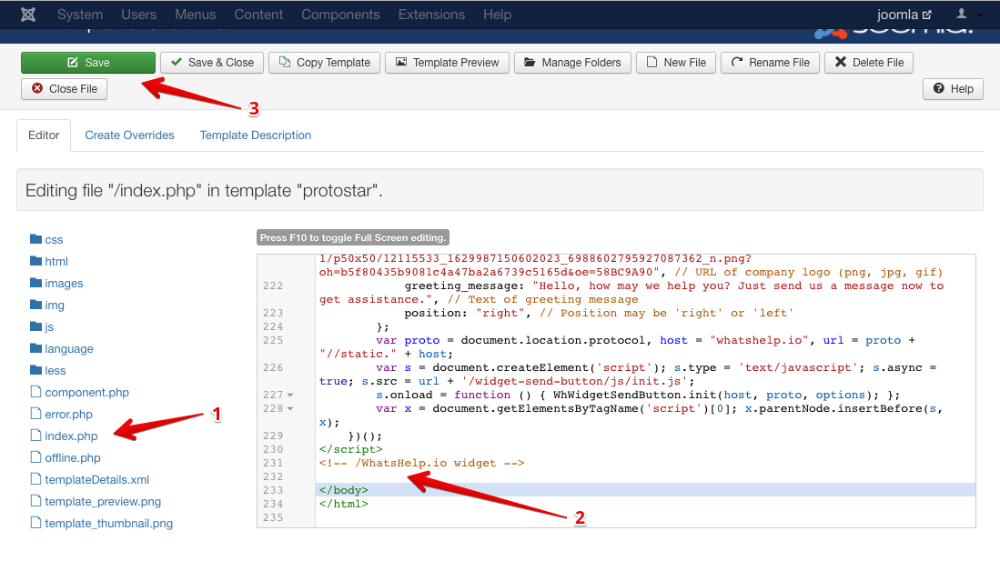The image size is (1000, 571).
Task: Click the Copy Template button
Action: pyautogui.click(x=323, y=62)
